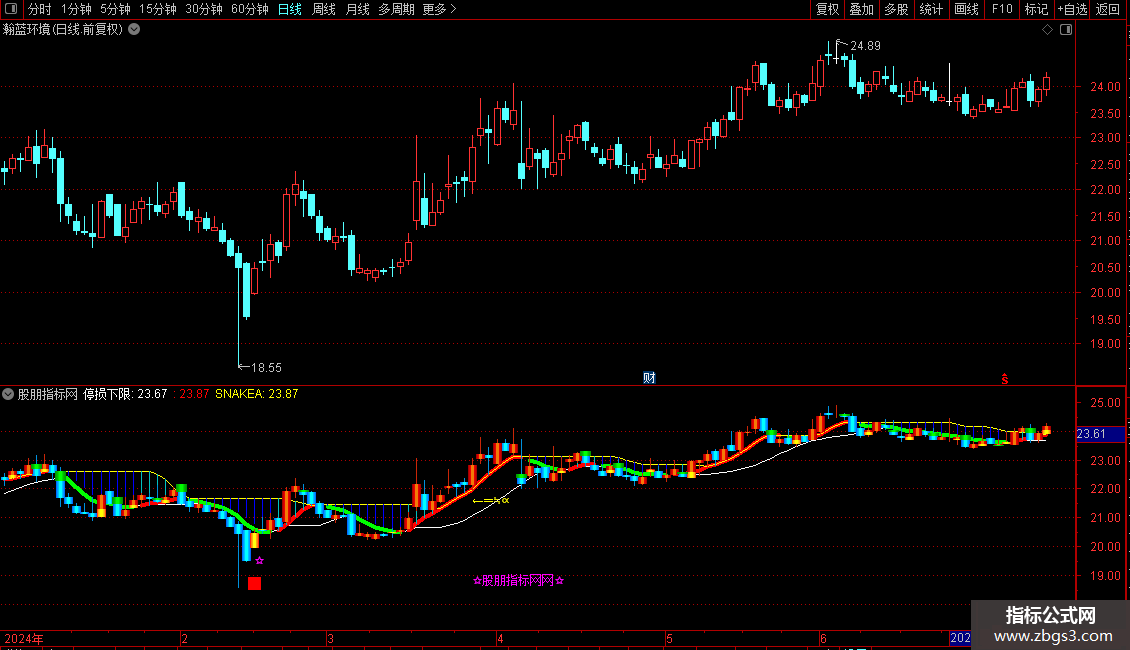Select the 30分钟 period tab
This screenshot has height=650, width=1130.
203,9
